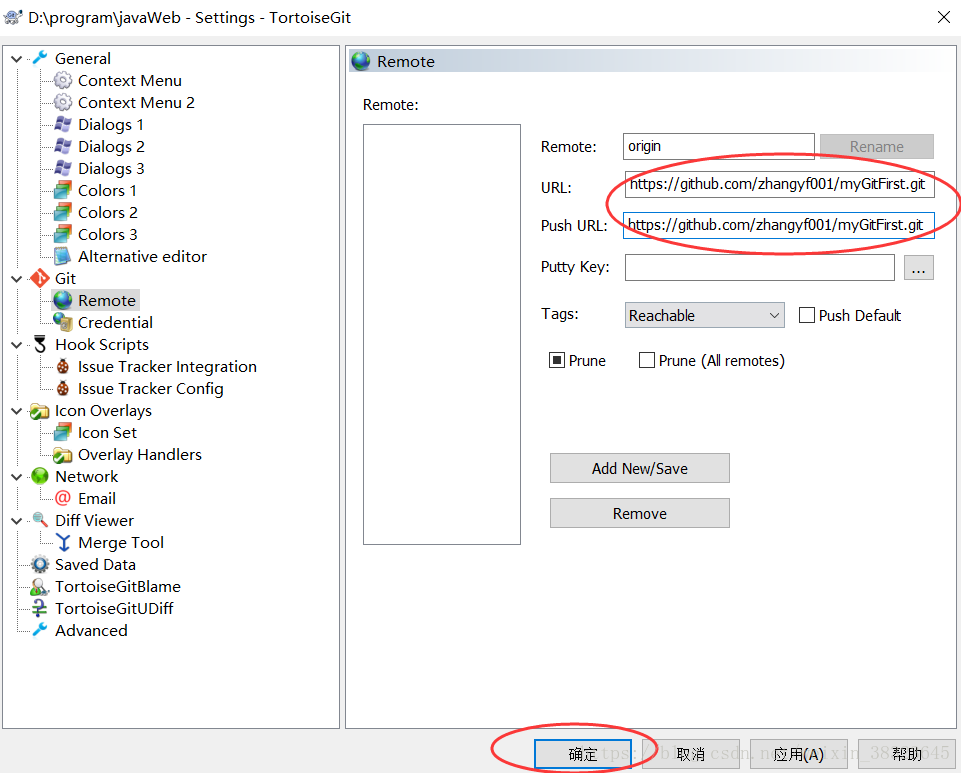Click the Issue Tracker Integration bug icon
This screenshot has height=773, width=961.
63,367
